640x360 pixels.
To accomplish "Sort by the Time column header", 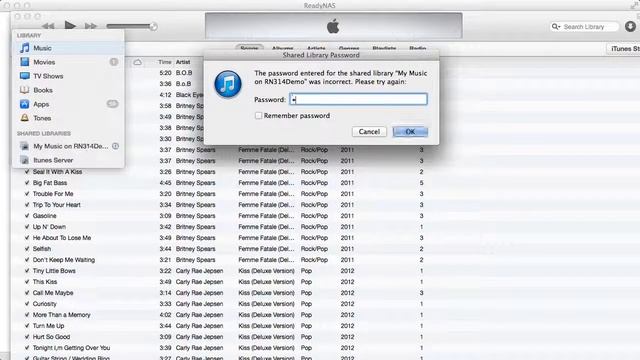I will click(164, 62).
